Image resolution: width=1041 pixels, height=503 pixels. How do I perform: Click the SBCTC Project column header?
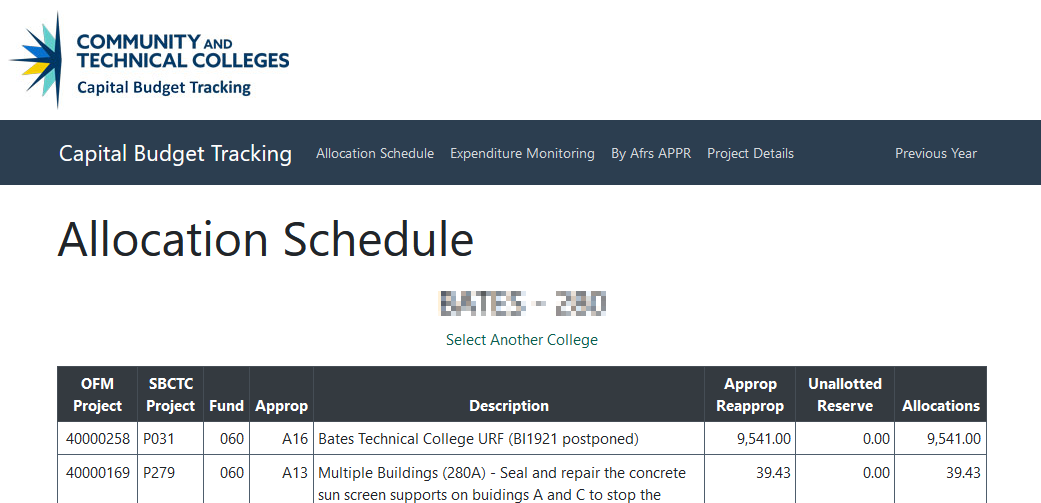(171, 394)
